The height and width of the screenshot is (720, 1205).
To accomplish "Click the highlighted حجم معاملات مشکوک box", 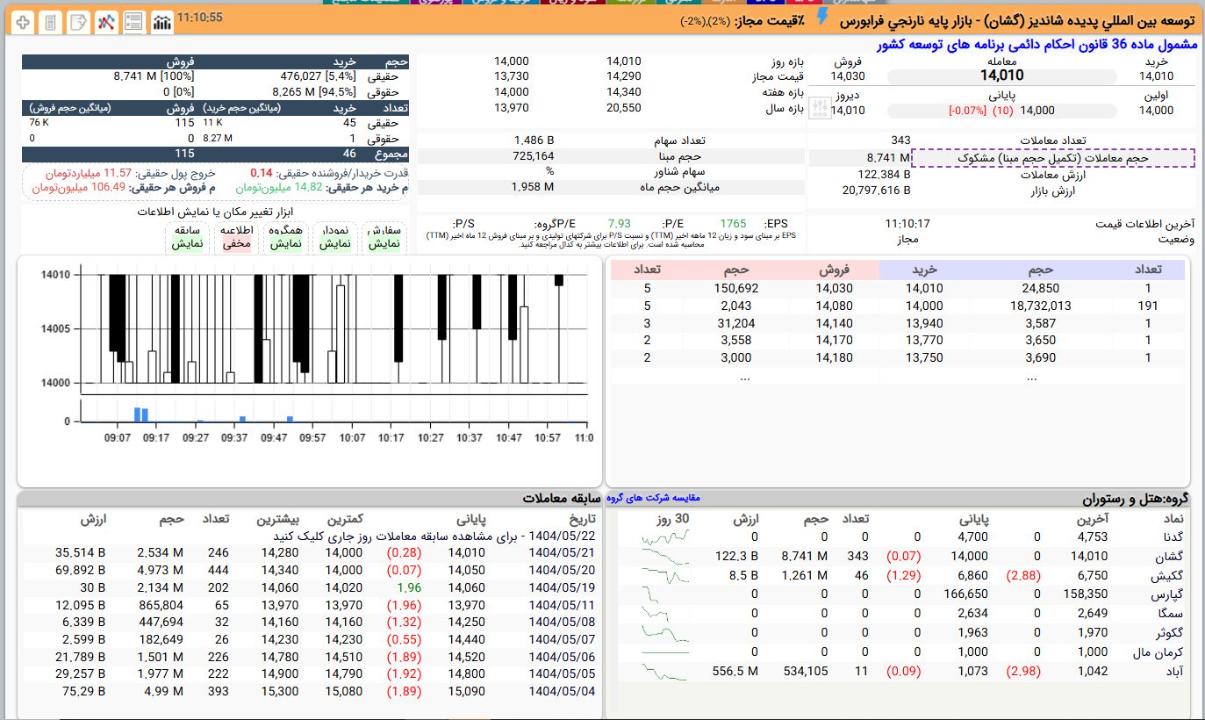I will coord(1053,158).
